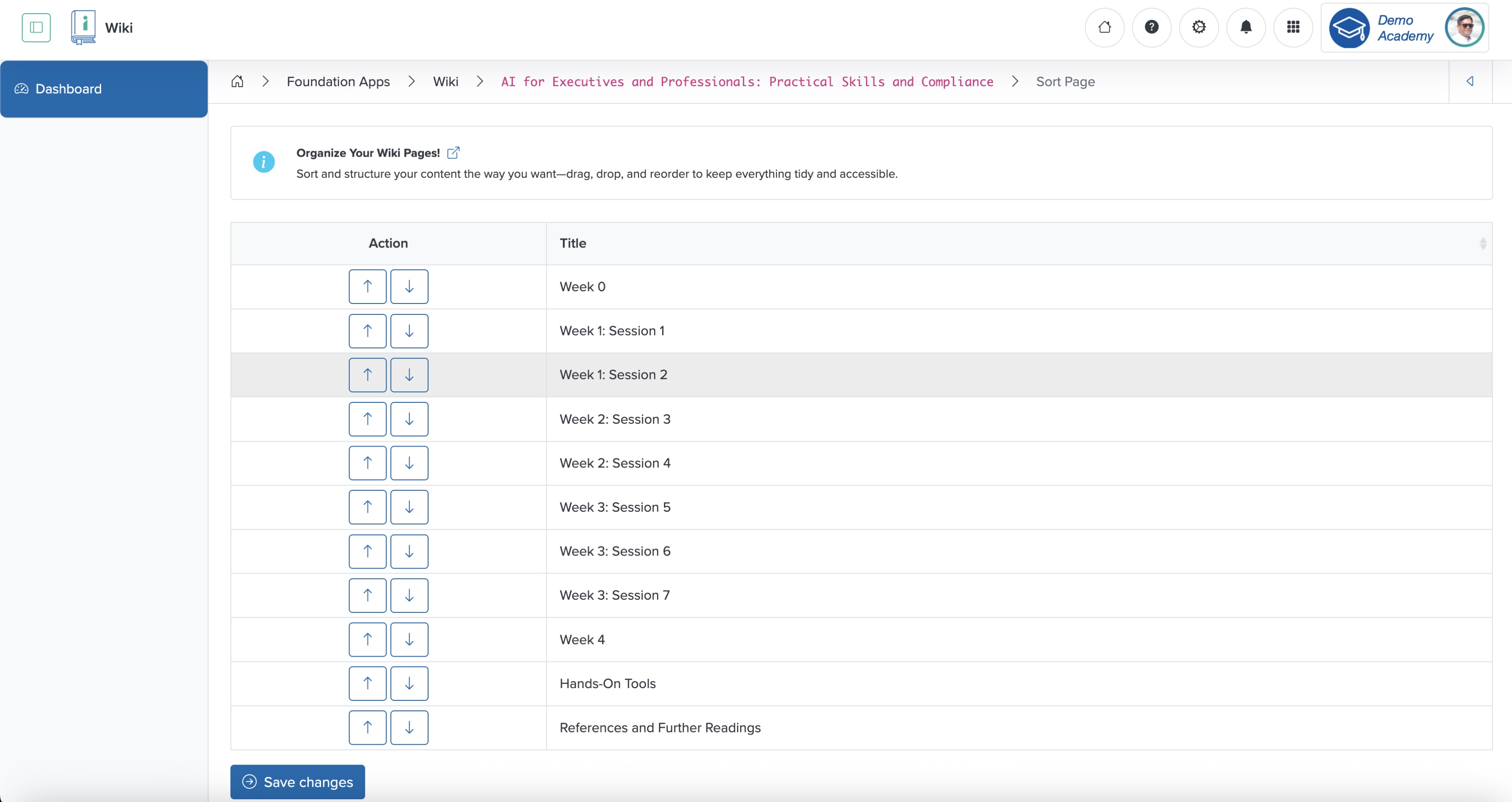
Task: Collapse the panel using the right-edge chevron
Action: 1470,82
